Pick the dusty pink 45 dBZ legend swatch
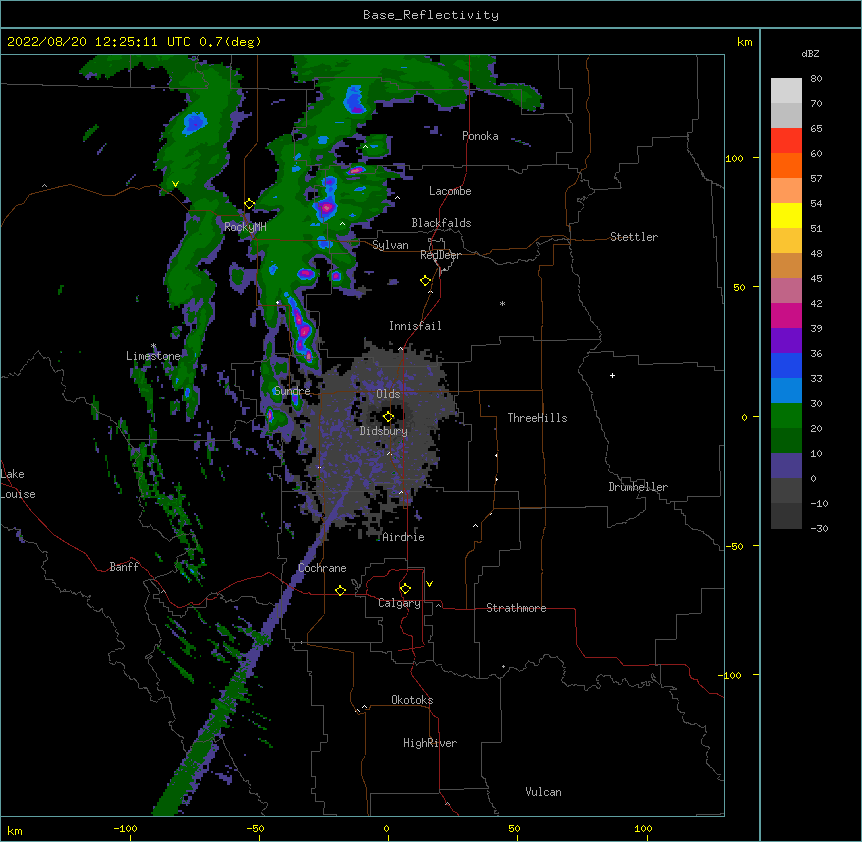The image size is (862, 842). [786, 291]
